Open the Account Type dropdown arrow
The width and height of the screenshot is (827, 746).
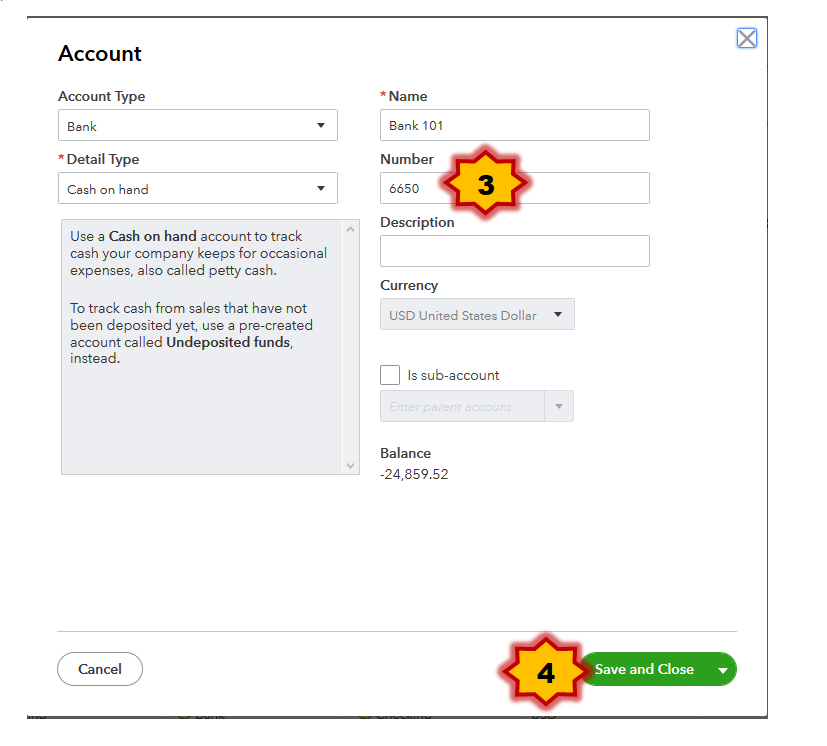[x=322, y=125]
